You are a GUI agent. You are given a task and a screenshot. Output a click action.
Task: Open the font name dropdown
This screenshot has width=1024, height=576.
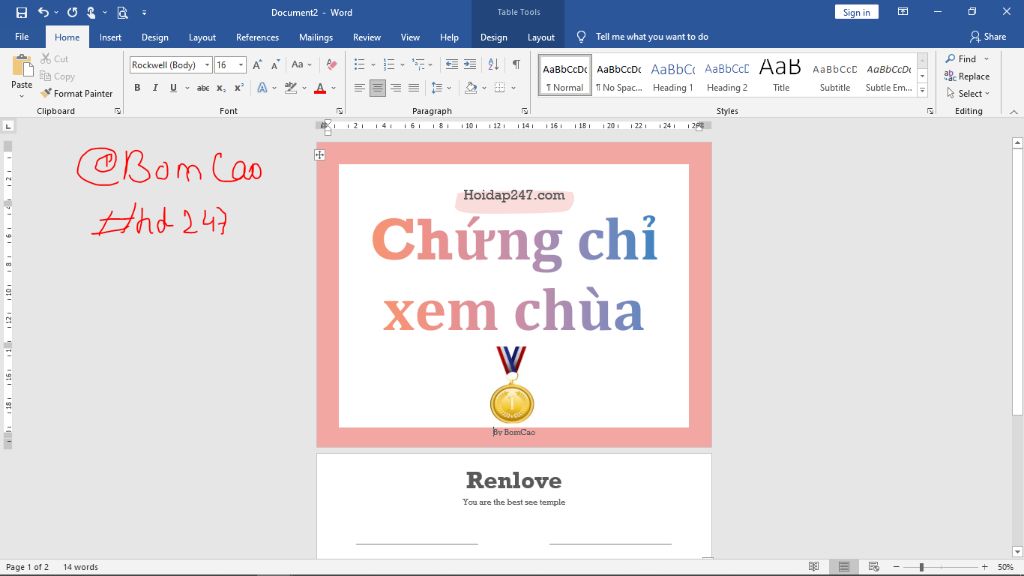(207, 65)
